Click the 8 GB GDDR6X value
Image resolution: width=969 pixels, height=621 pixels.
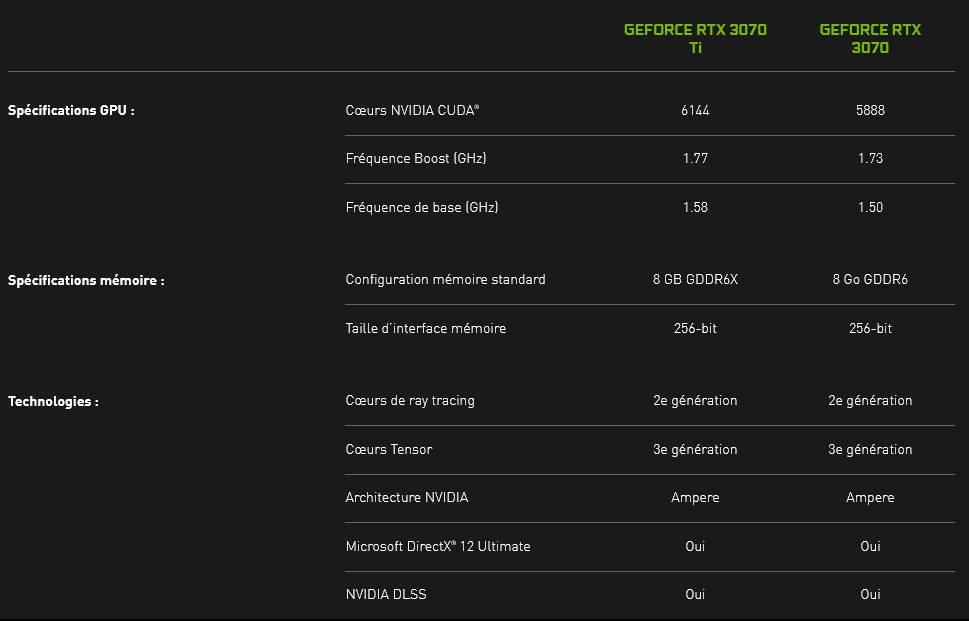[x=695, y=279]
